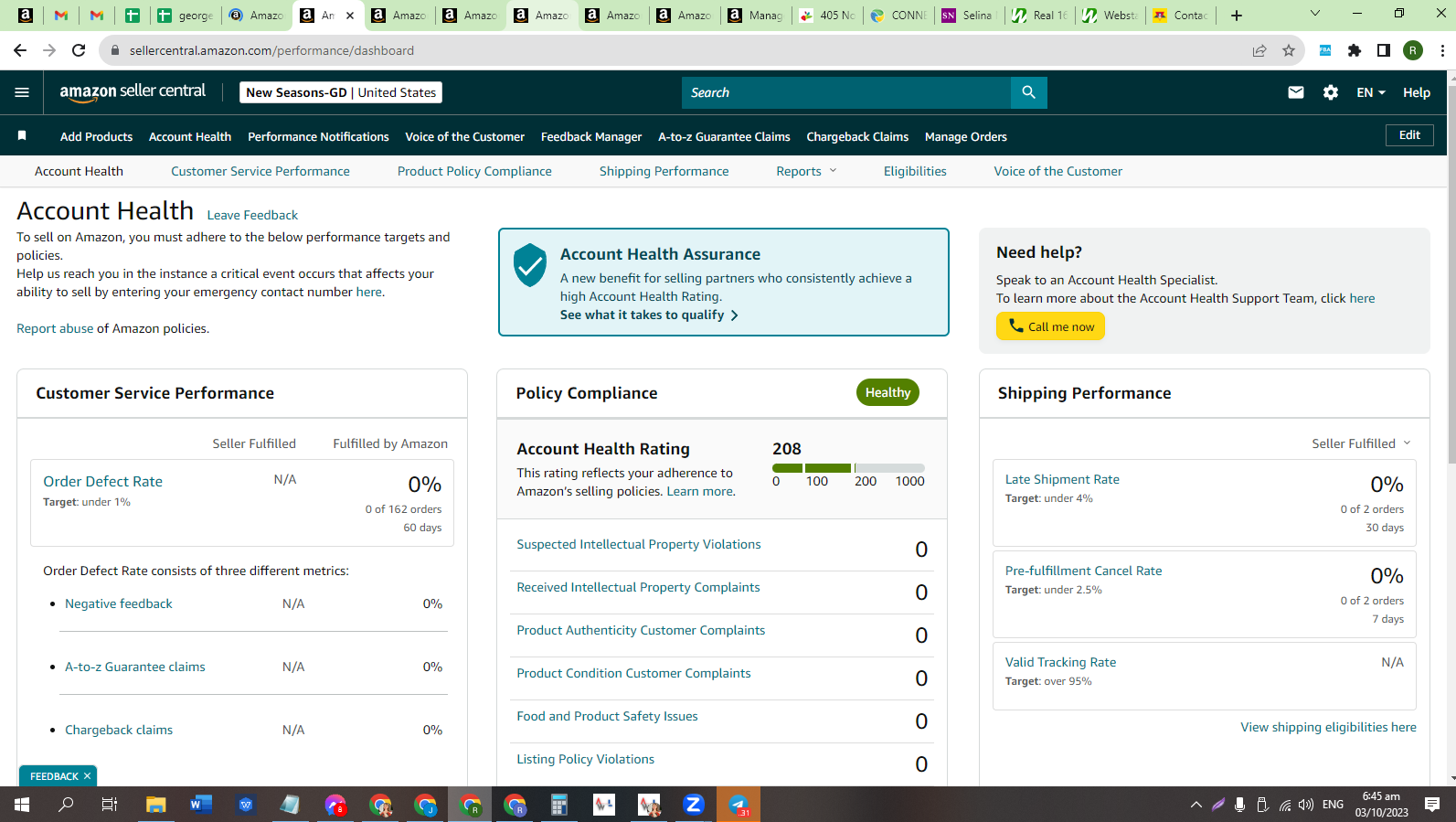Screen dimensions: 1456x822
Task: Click the Call me now button
Action: pos(1050,326)
